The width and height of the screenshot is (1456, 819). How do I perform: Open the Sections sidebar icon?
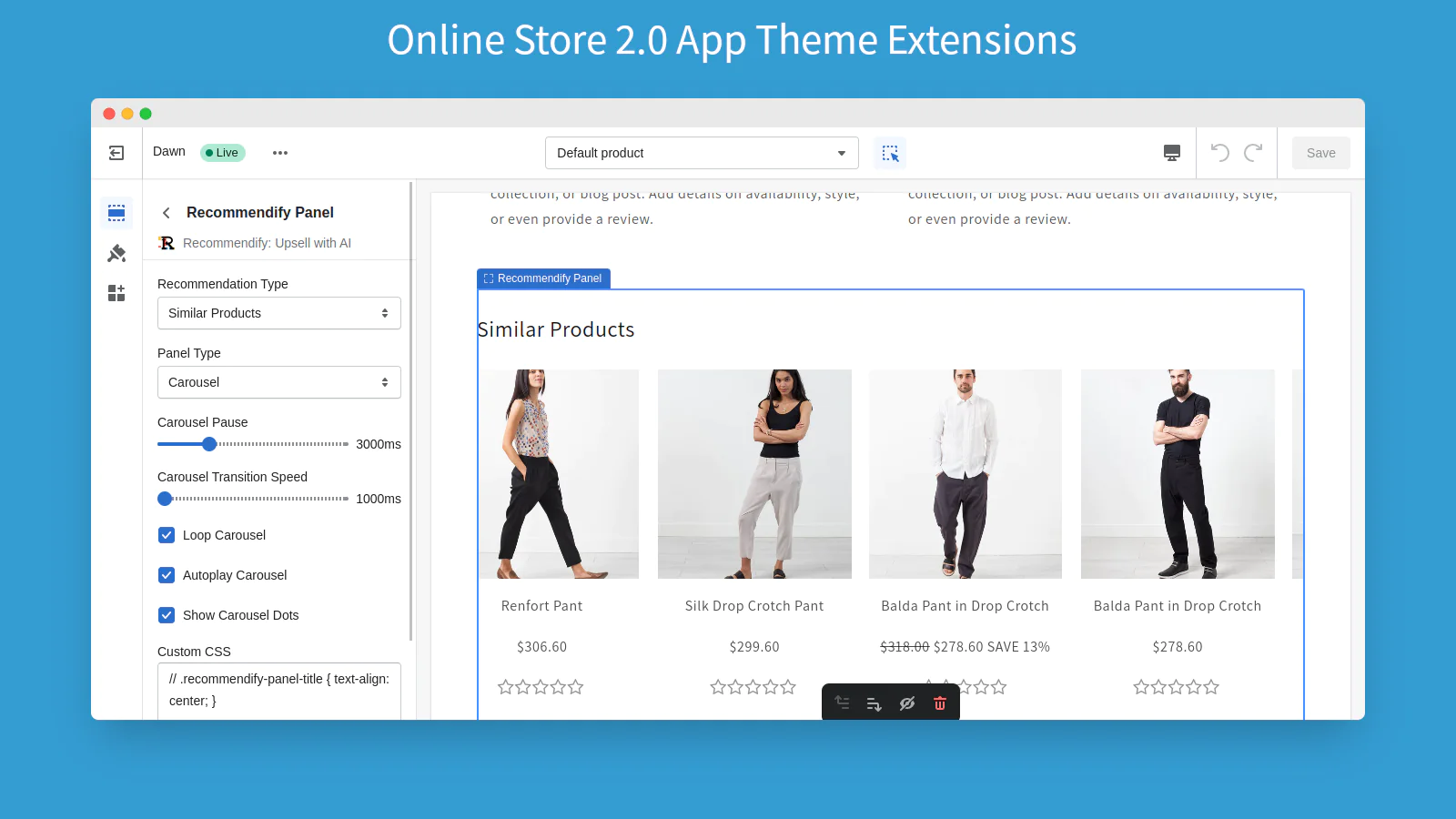[116, 213]
